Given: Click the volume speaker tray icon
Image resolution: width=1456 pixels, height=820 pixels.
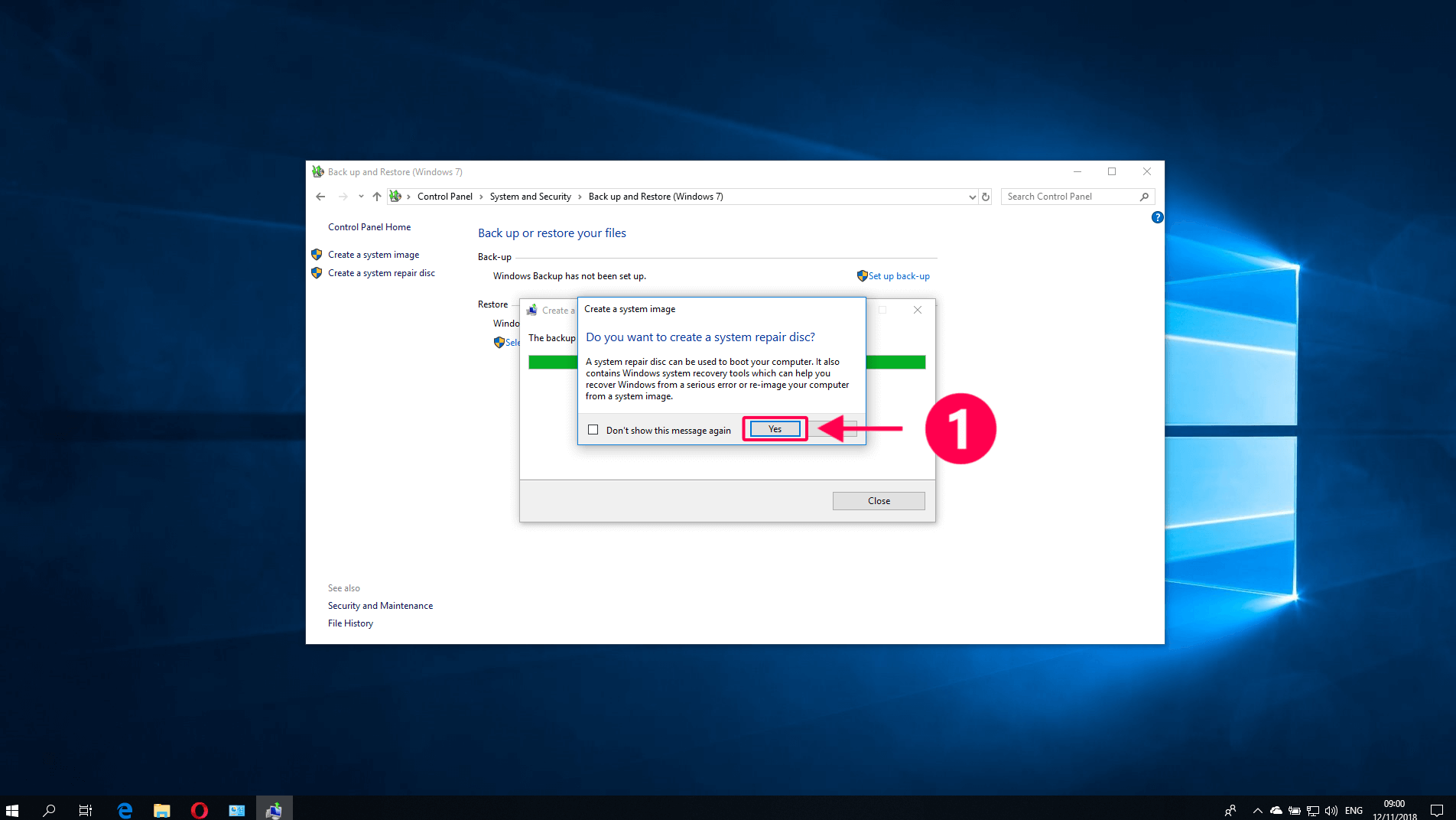Looking at the screenshot, I should coord(1331,811).
